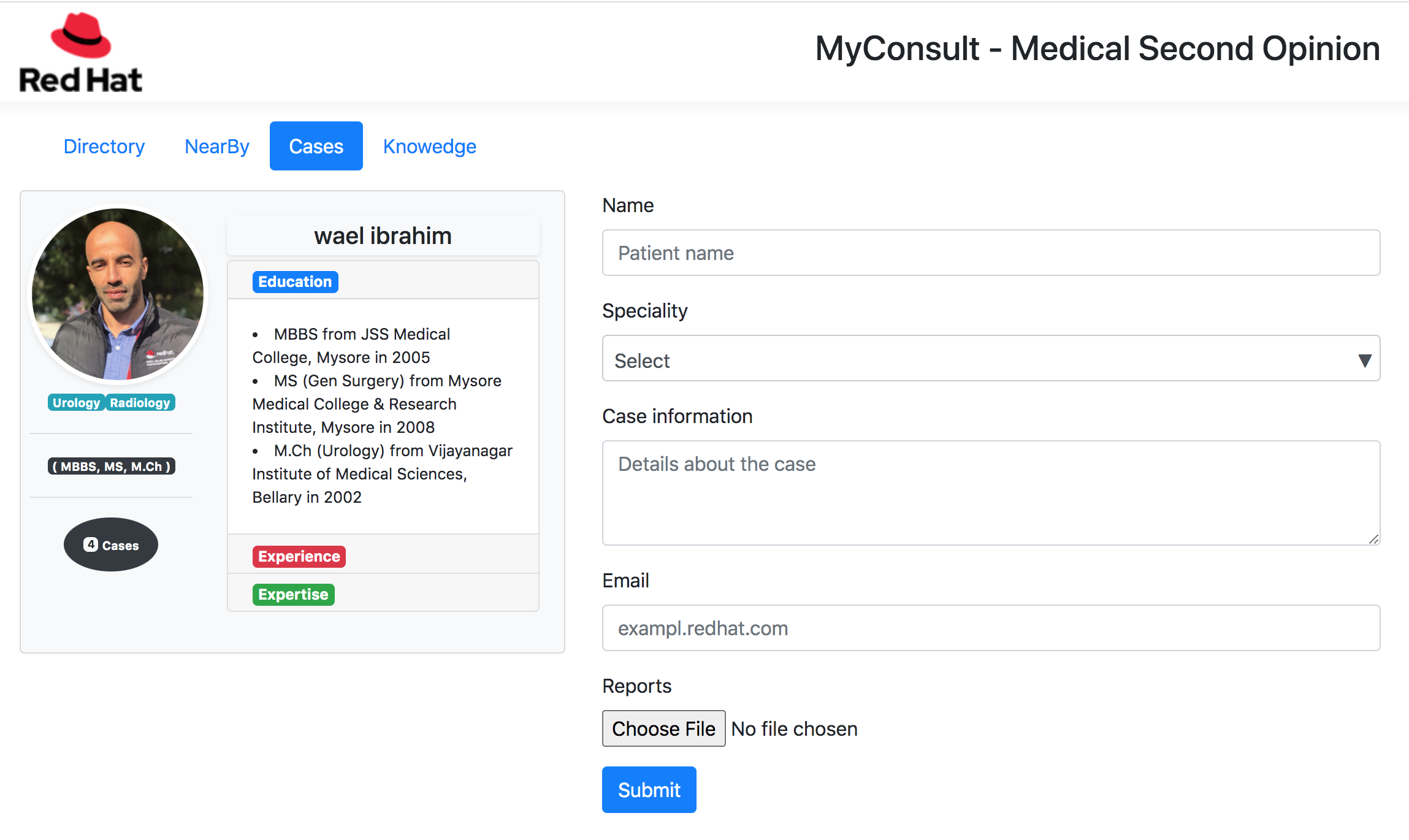Screen dimensions: 1409x840
Task: Click the Urology specialty badge
Action: pyautogui.click(x=76, y=403)
